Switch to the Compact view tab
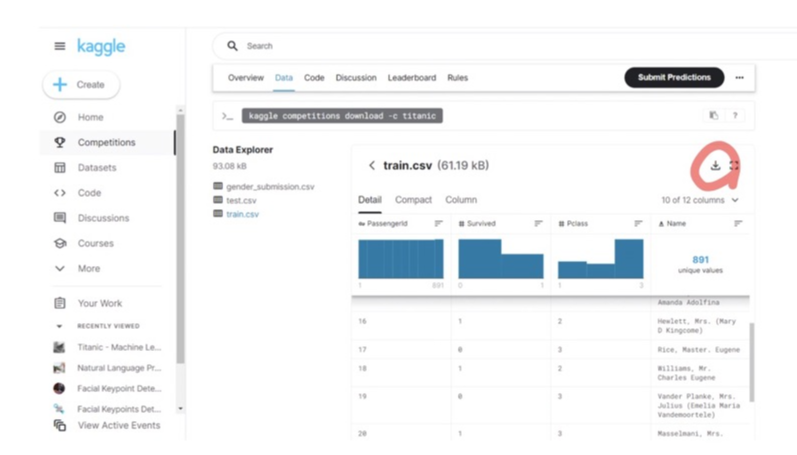 (413, 200)
